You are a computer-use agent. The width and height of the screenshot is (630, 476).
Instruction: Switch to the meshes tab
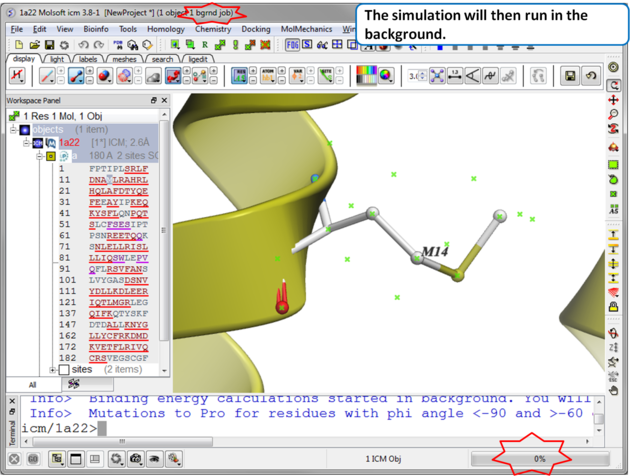coord(124,59)
